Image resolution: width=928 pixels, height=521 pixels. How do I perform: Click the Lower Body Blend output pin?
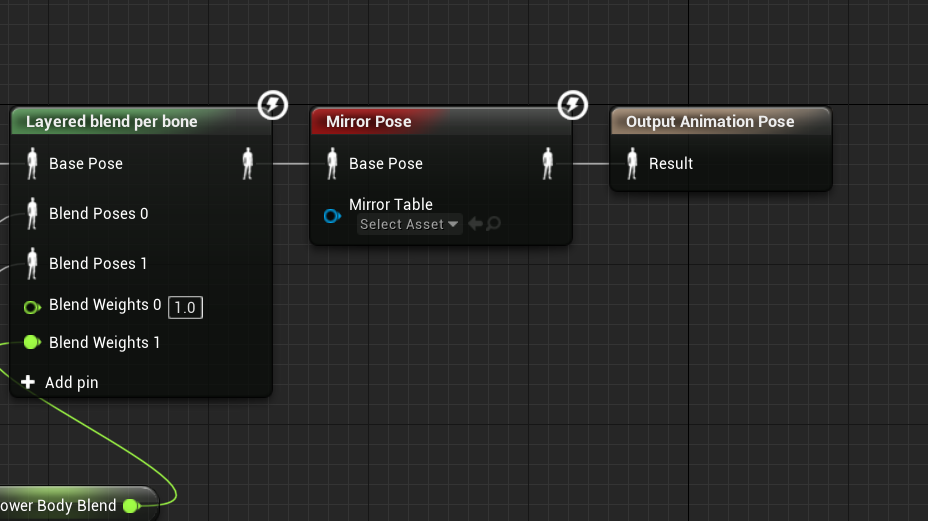tap(131, 506)
